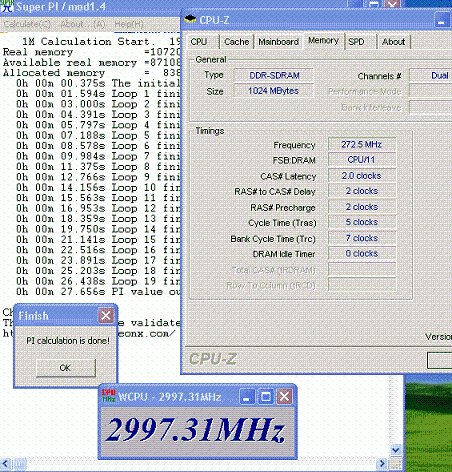Viewport: 452px width, 472px height.
Task: Click the Super PI scroll down arrow
Action: click(x=396, y=450)
